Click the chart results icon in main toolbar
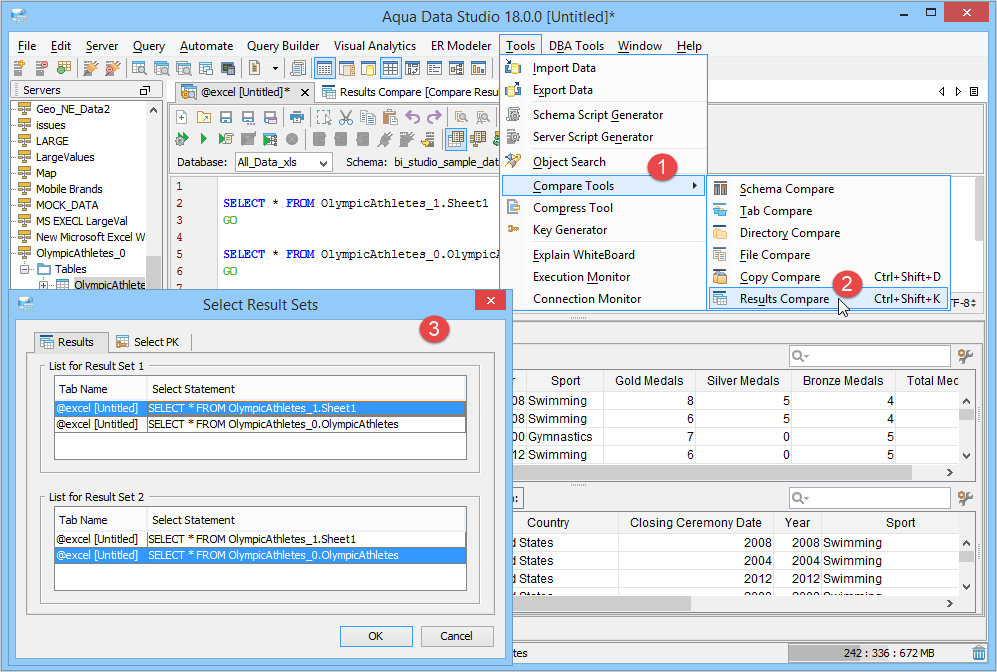 [x=479, y=67]
